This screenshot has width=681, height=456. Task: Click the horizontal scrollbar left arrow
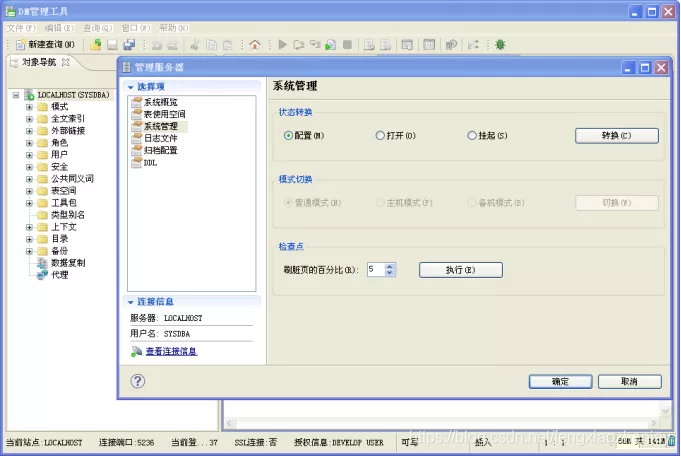230,423
